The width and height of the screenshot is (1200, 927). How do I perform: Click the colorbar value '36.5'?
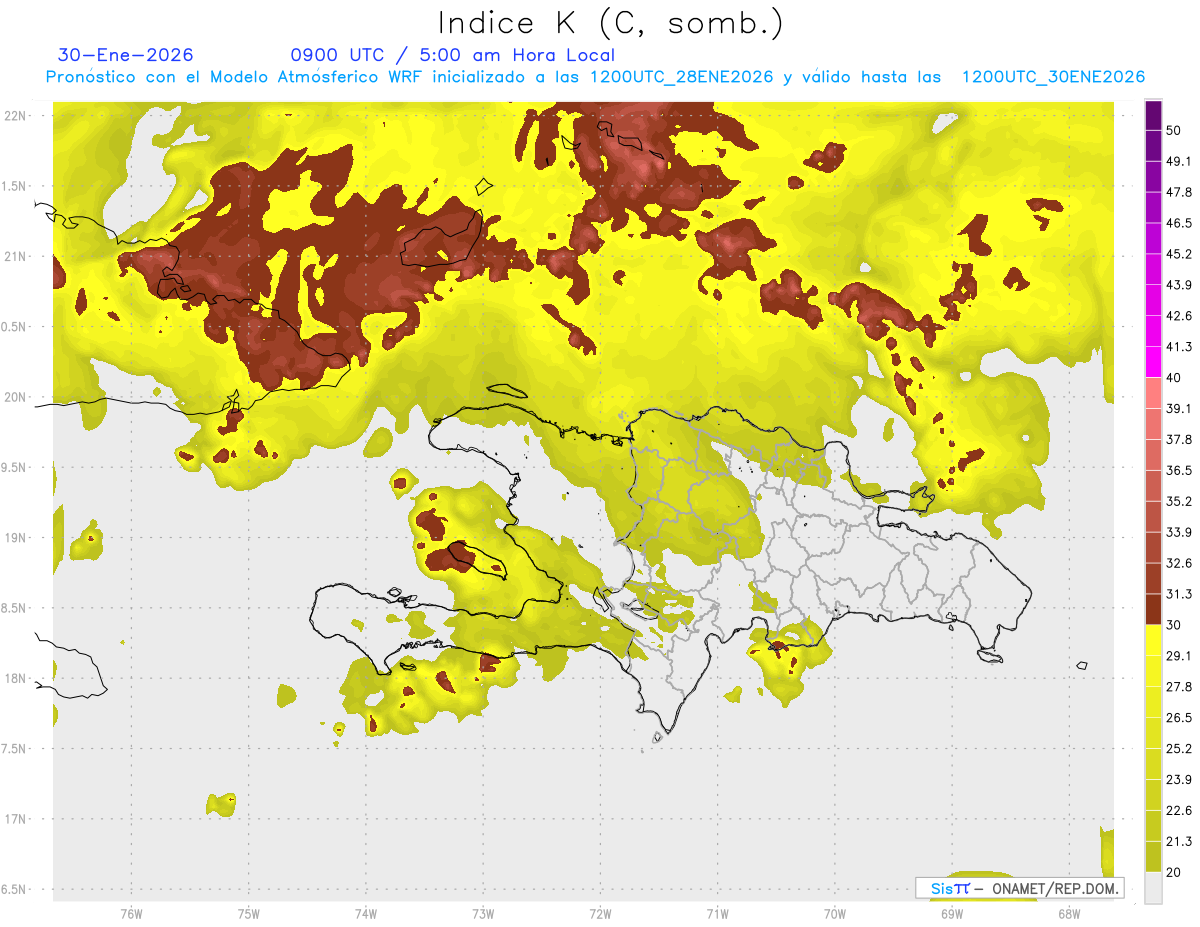pos(1179,470)
